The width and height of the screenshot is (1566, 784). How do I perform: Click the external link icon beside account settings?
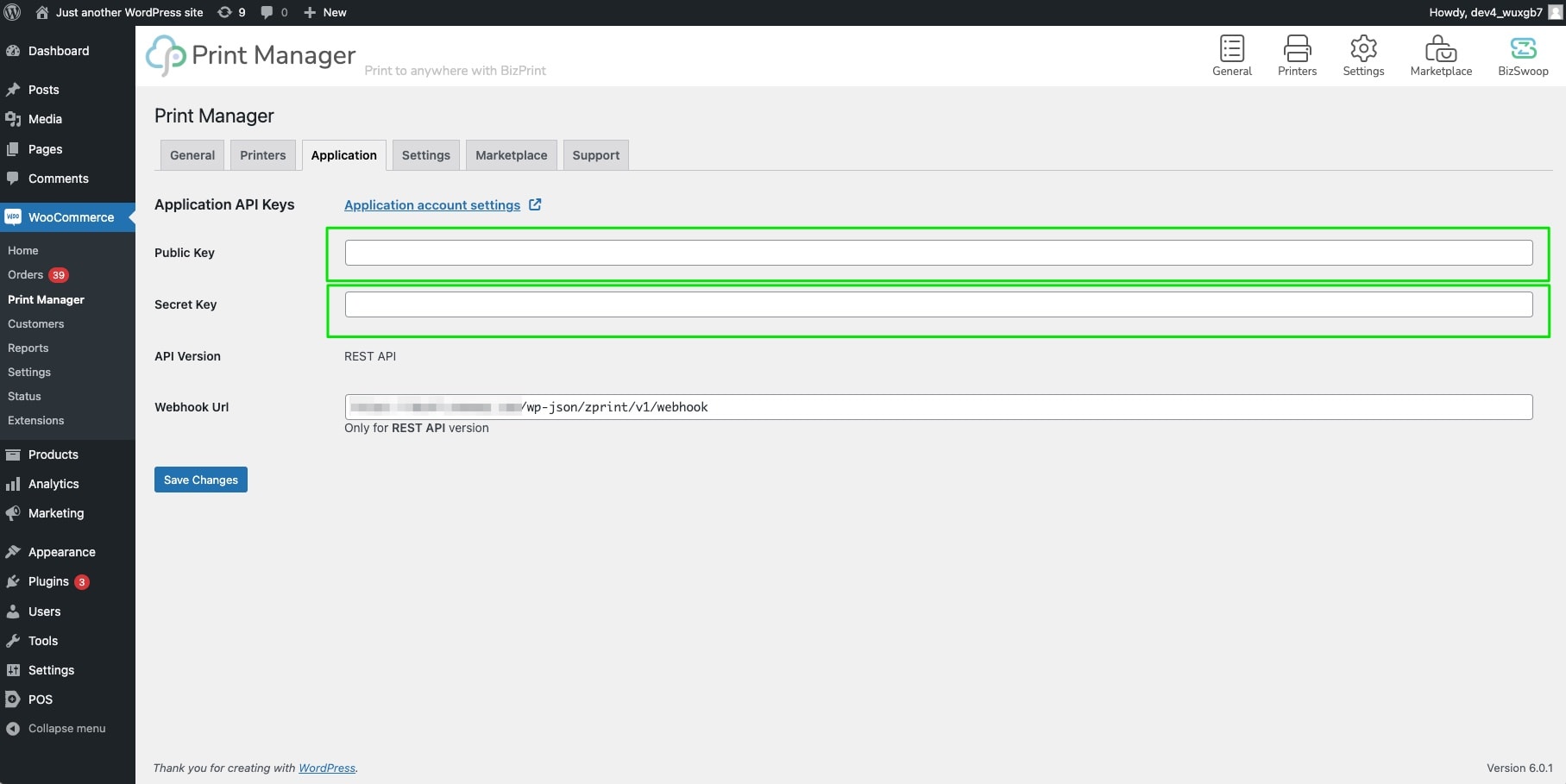tap(535, 204)
